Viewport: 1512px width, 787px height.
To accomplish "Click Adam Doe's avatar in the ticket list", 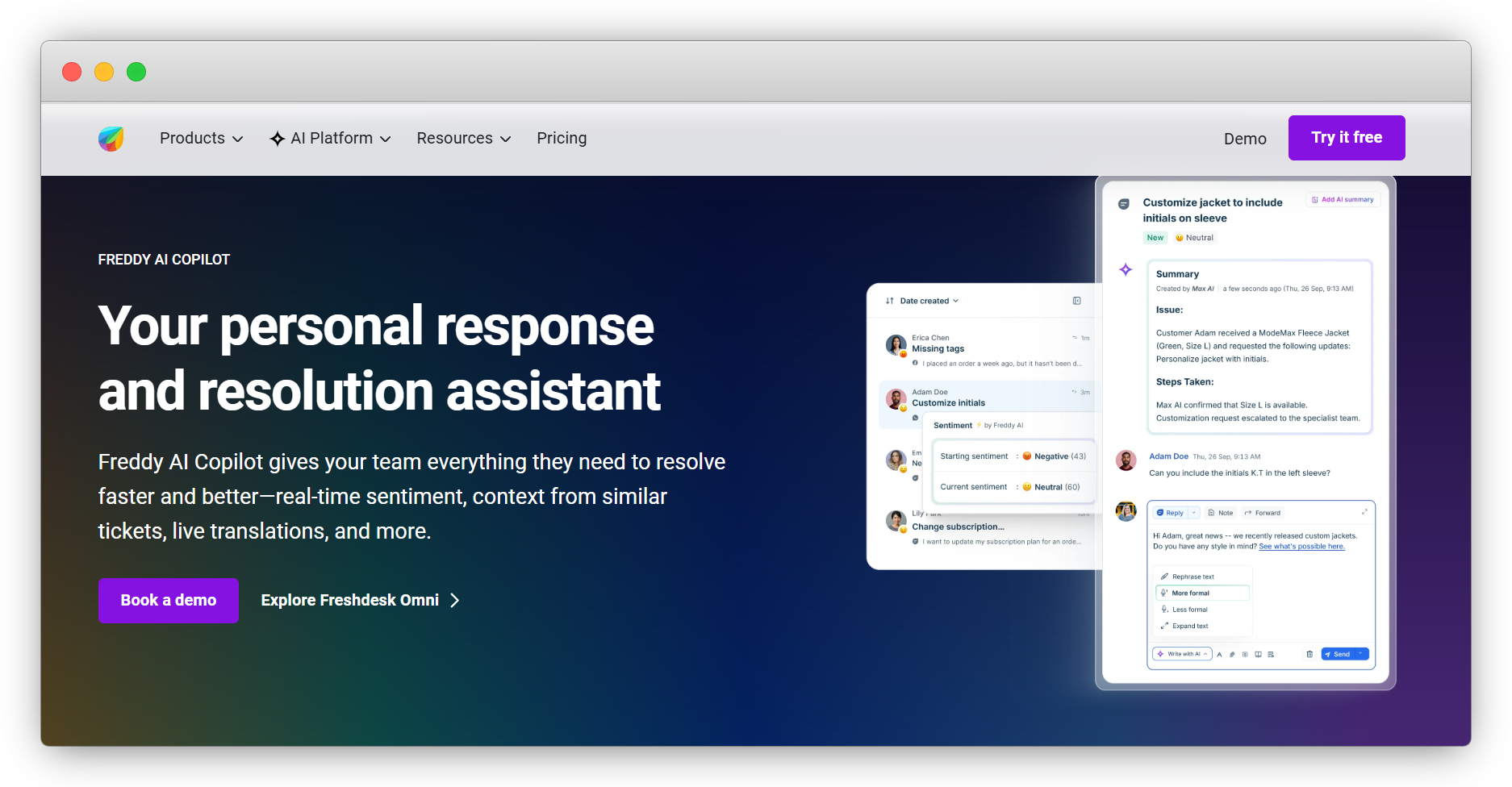I will point(896,399).
